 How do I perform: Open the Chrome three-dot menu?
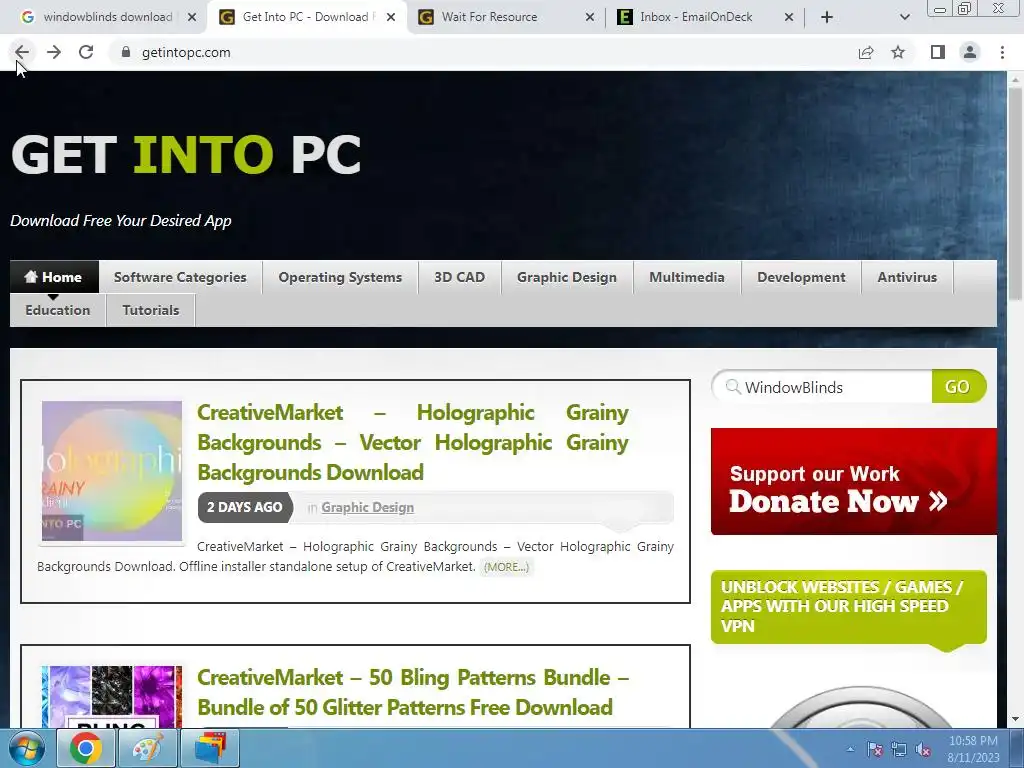click(x=1002, y=52)
